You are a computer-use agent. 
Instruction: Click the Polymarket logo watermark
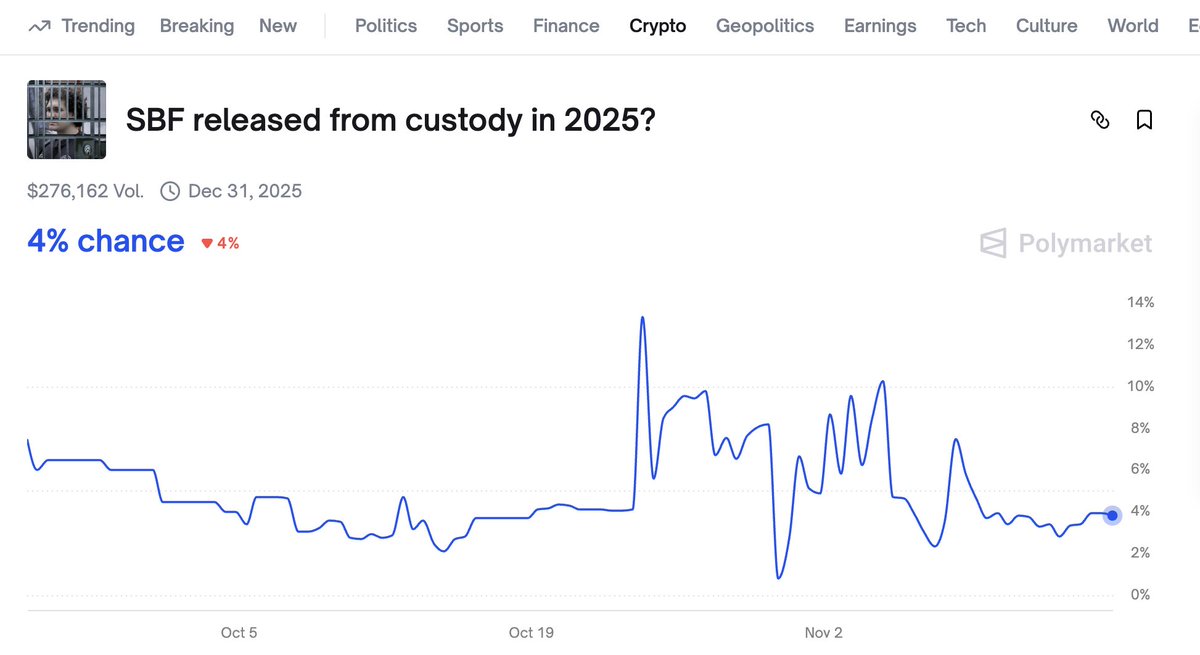pos(1066,243)
